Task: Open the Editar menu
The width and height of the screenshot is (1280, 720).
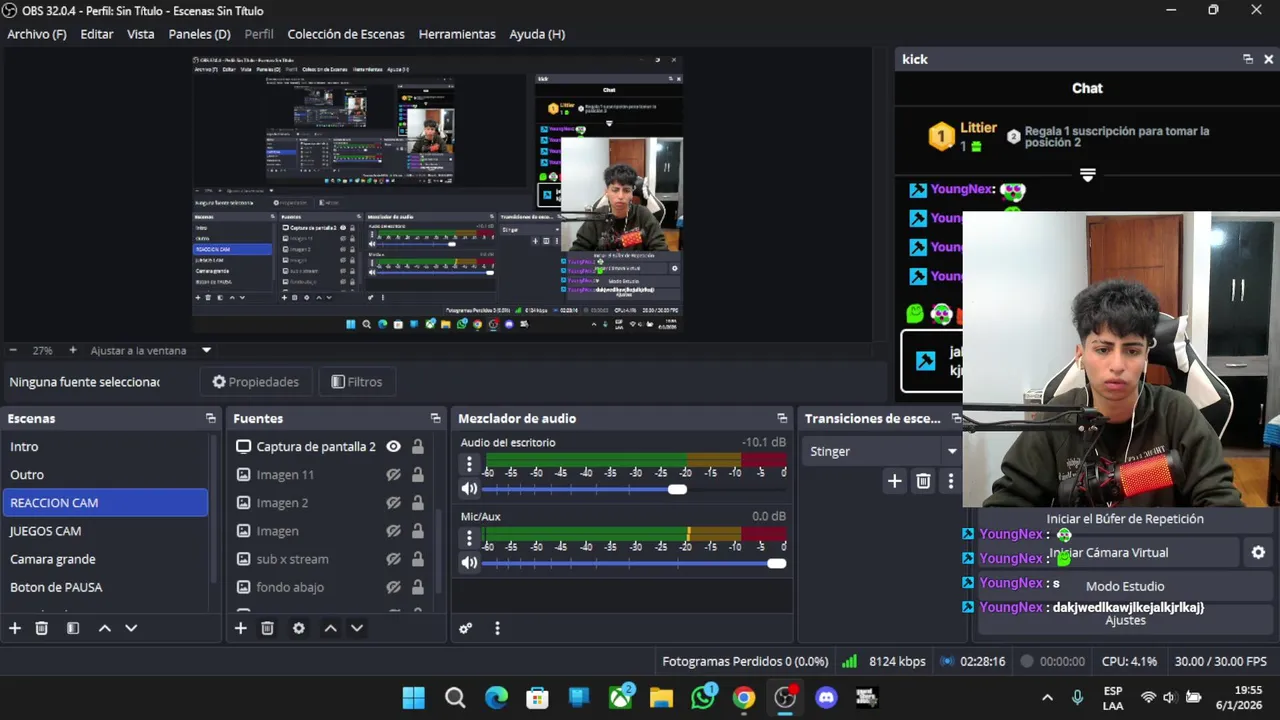Action: pyautogui.click(x=97, y=34)
